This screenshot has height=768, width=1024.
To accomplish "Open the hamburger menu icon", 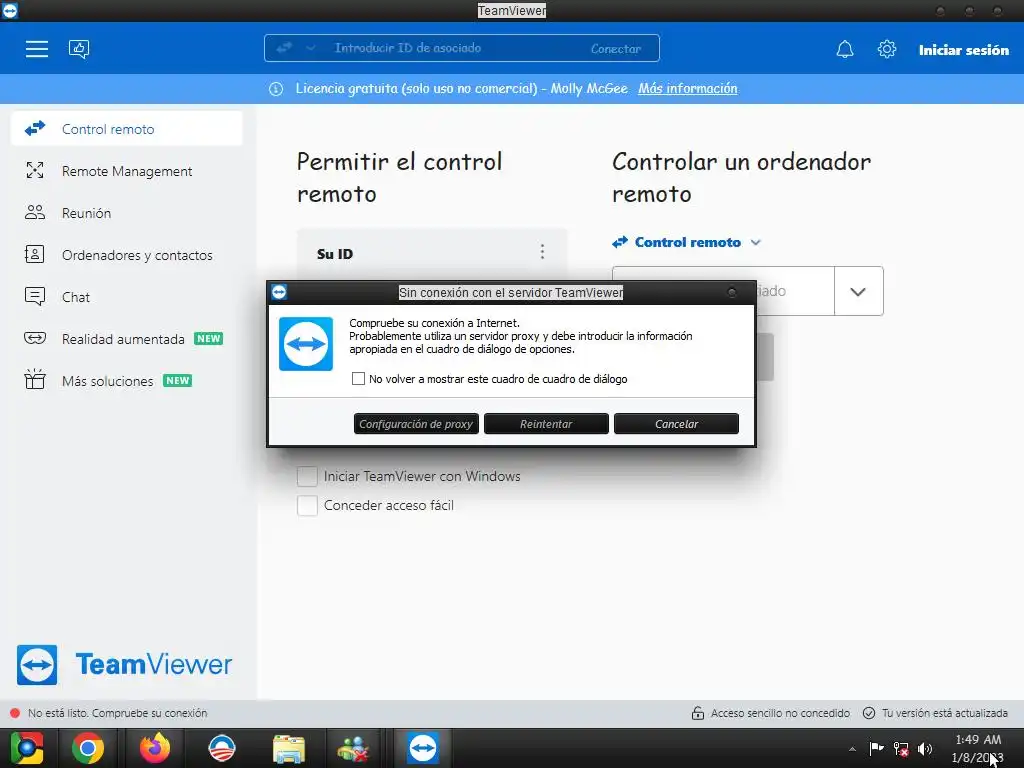I will (x=37, y=49).
